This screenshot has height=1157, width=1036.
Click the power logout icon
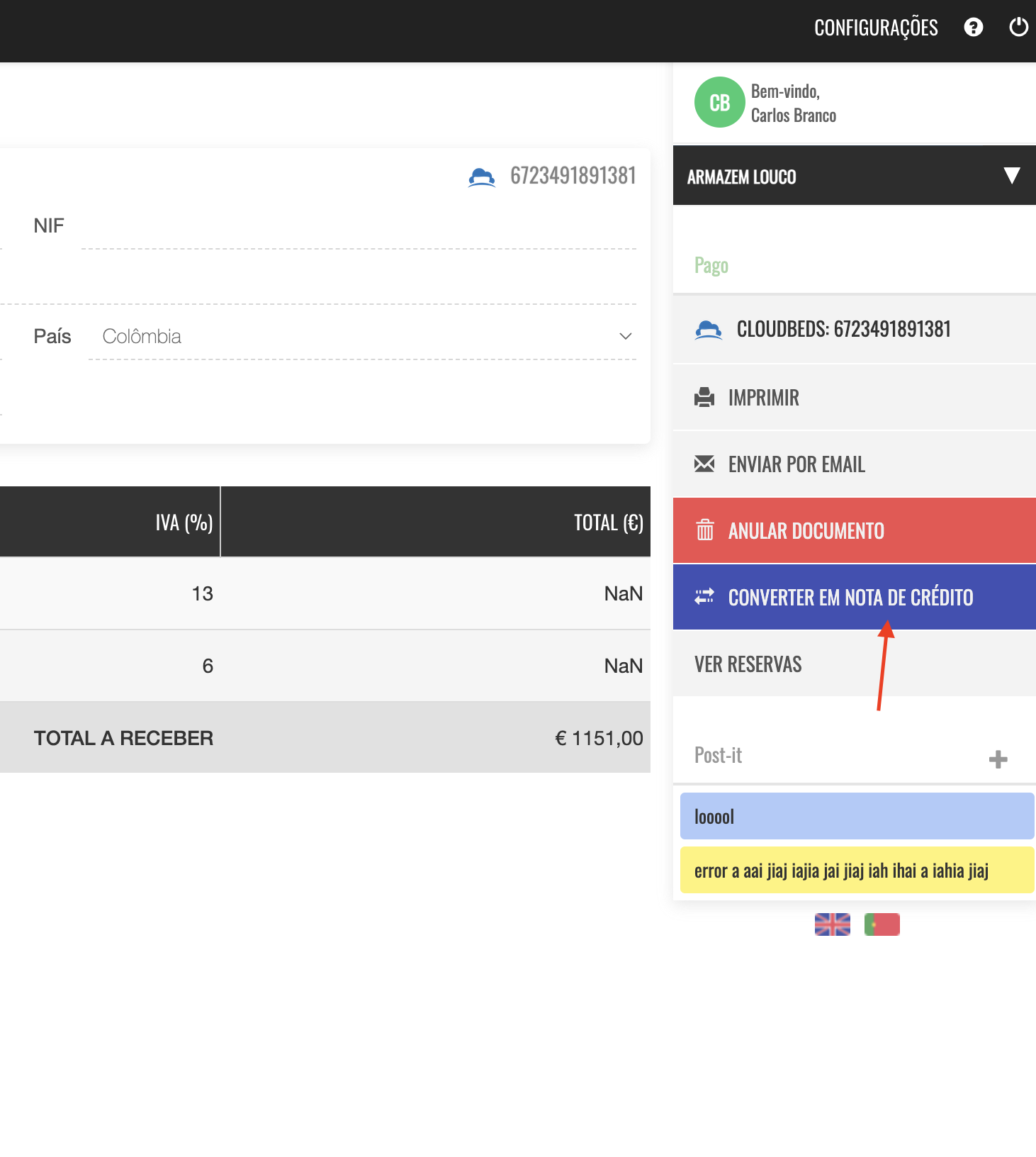pos(1018,28)
